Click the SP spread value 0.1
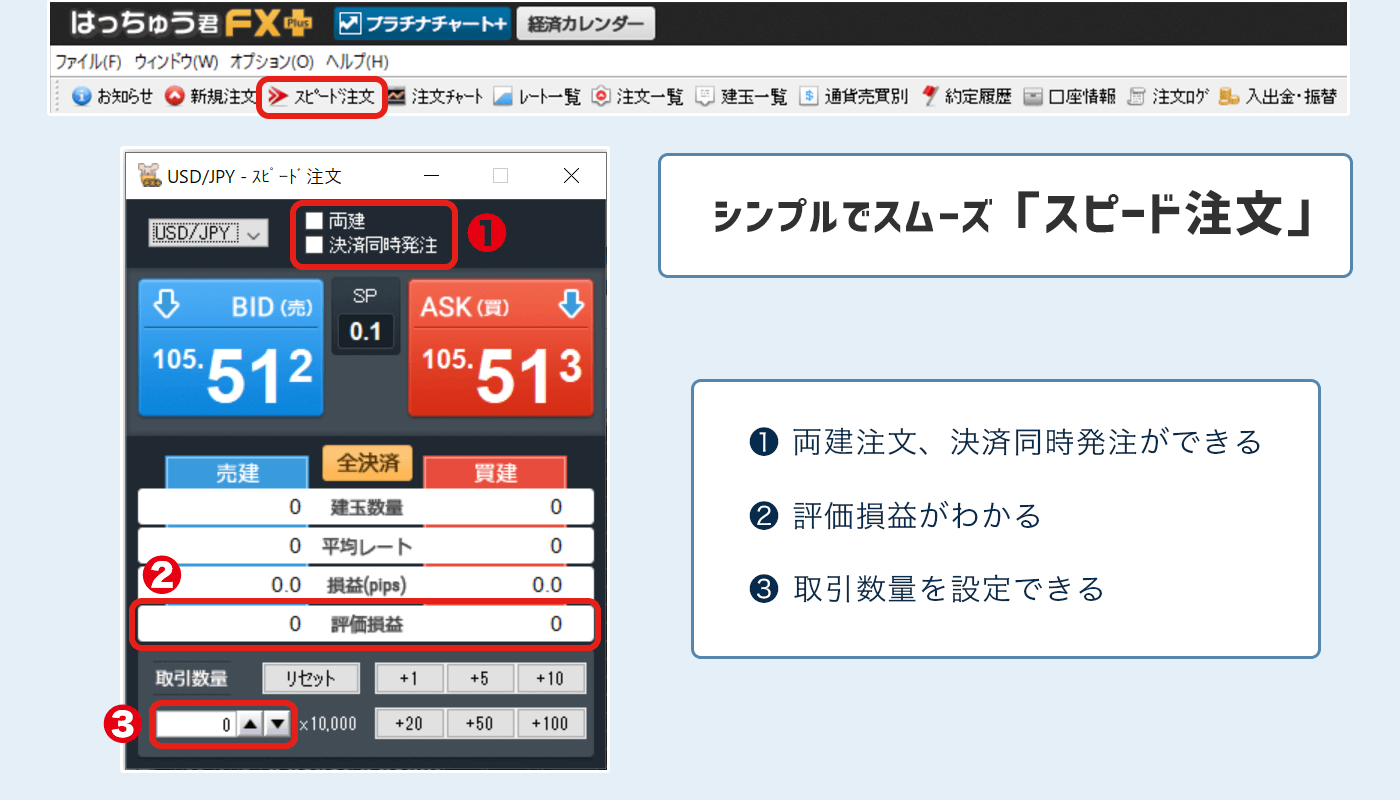This screenshot has width=1400, height=800. point(365,332)
